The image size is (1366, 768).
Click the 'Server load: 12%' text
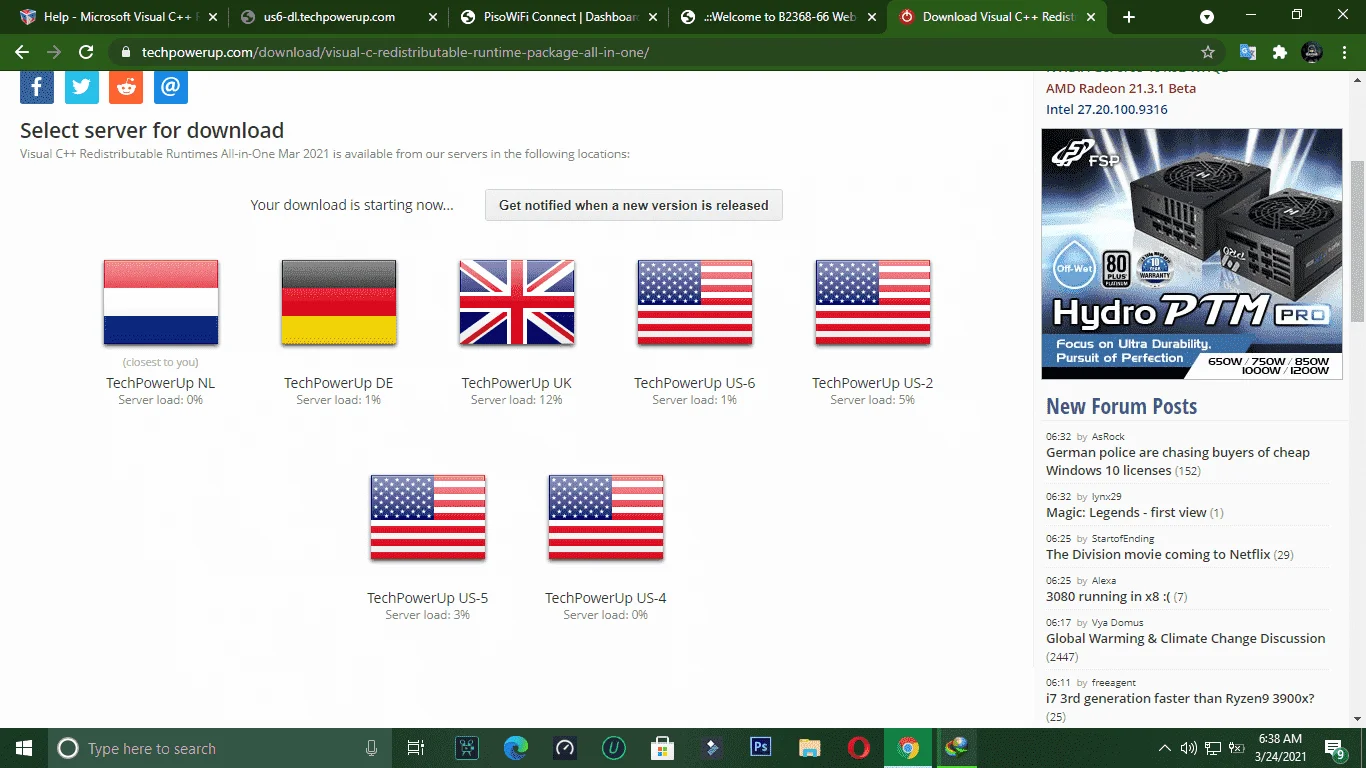pyautogui.click(x=517, y=400)
